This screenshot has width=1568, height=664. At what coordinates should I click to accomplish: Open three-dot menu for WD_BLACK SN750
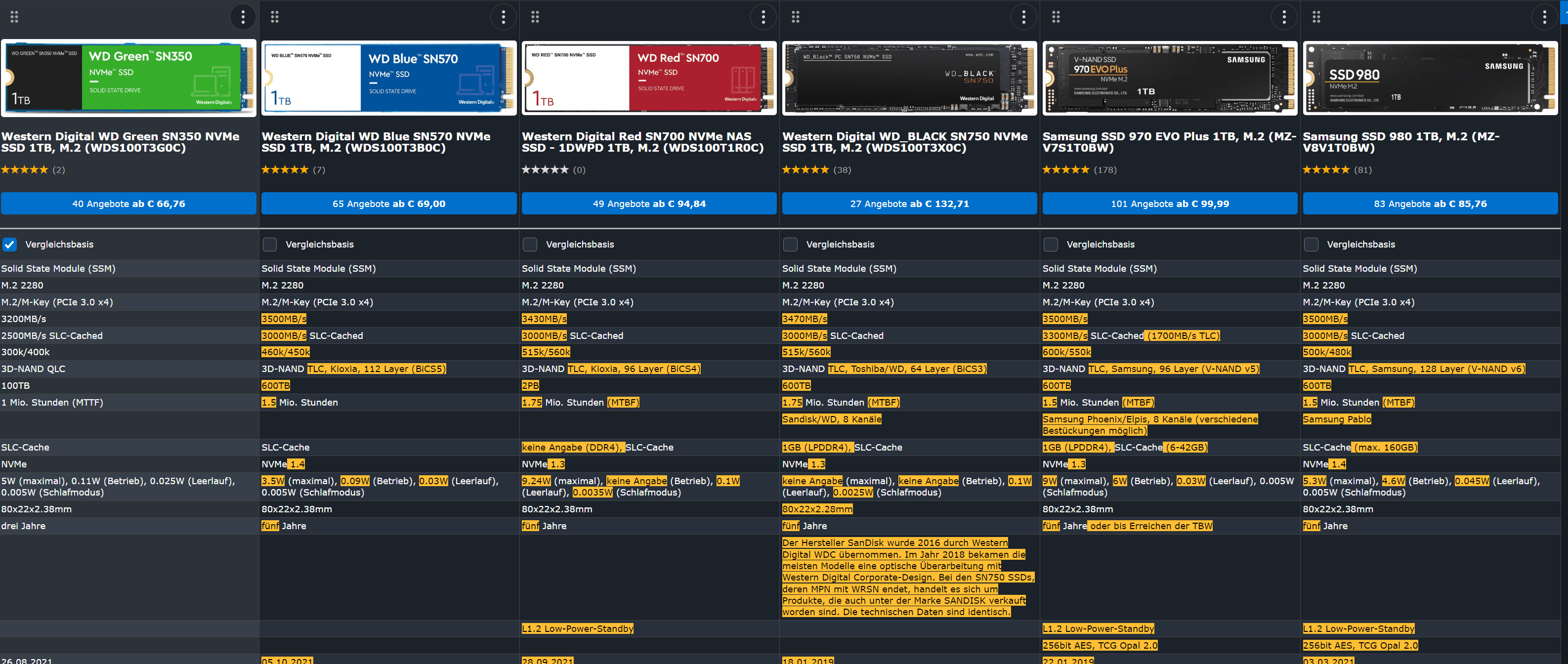1024,17
